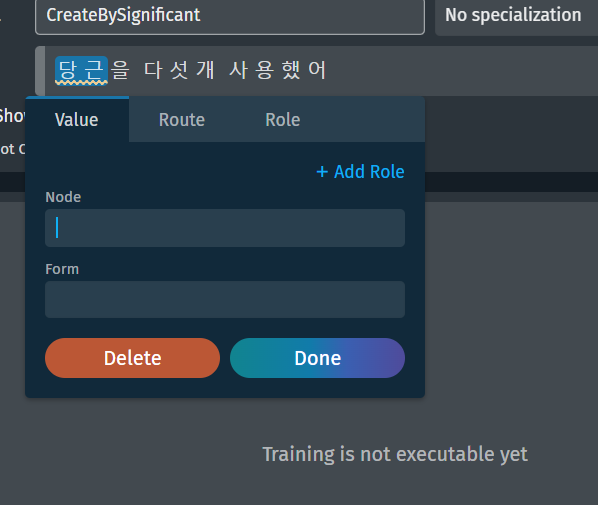Click the word 다섯 in the sentence
This screenshot has height=505, width=598.
point(166,70)
